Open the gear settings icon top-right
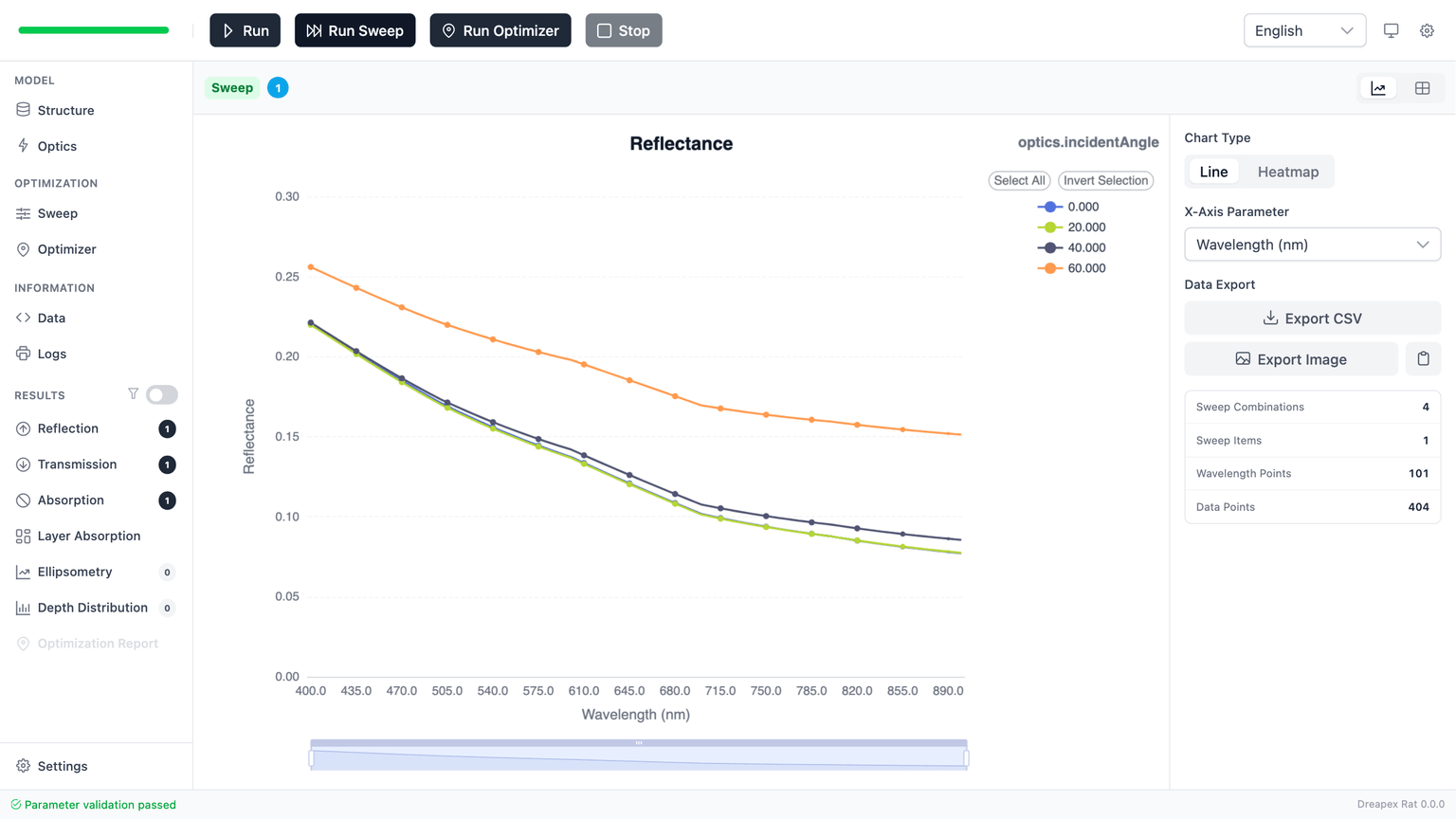Screen dimensions: 1456x819 pos(1427,30)
